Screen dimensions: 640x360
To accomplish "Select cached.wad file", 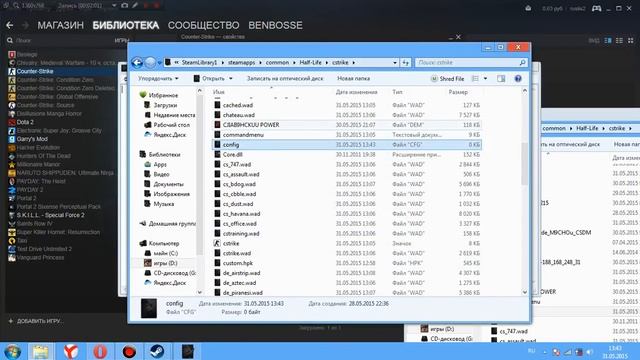I will (347, 105).
